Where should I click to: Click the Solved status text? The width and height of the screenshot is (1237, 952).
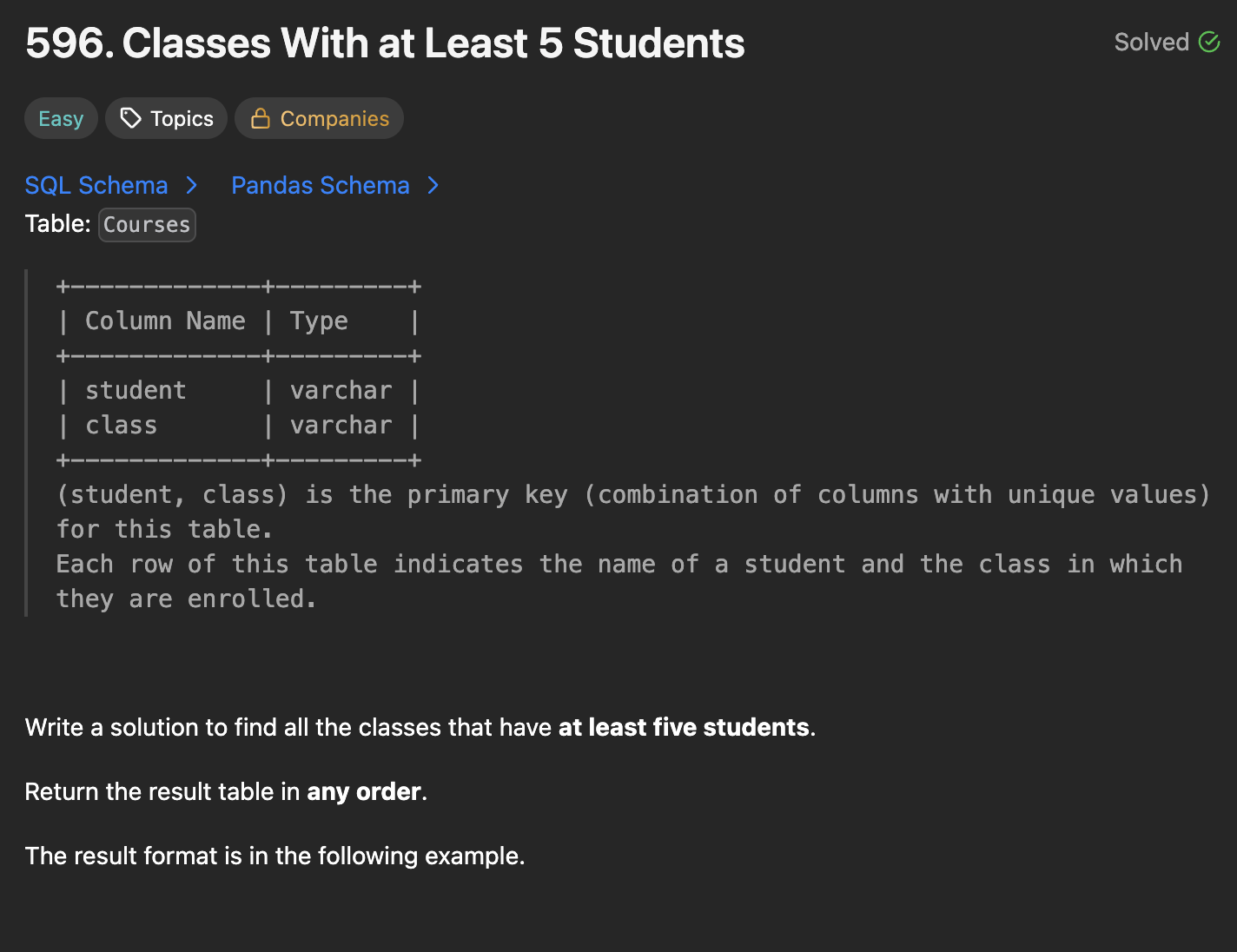pos(1151,42)
